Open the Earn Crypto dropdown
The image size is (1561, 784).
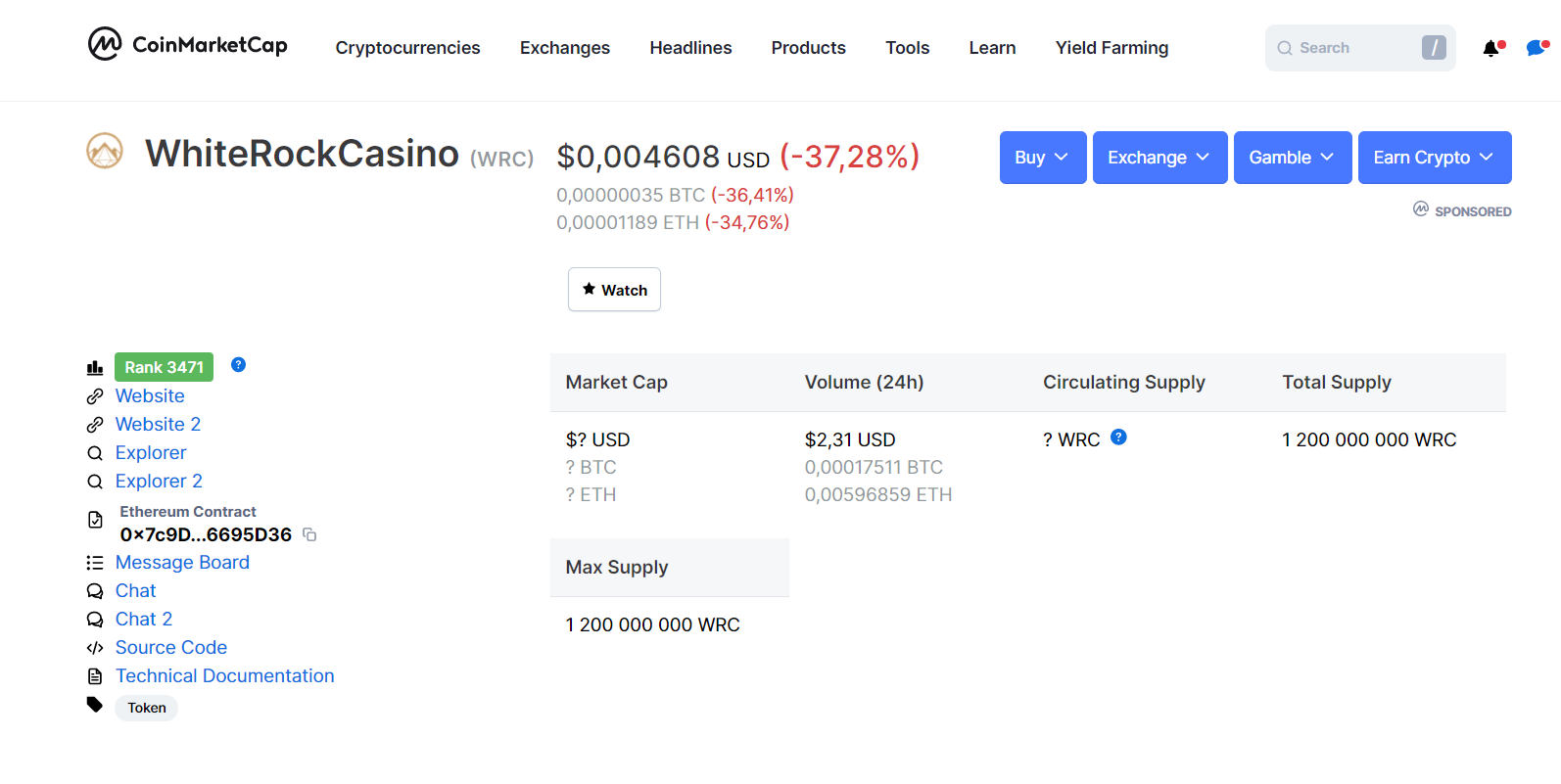(1434, 158)
